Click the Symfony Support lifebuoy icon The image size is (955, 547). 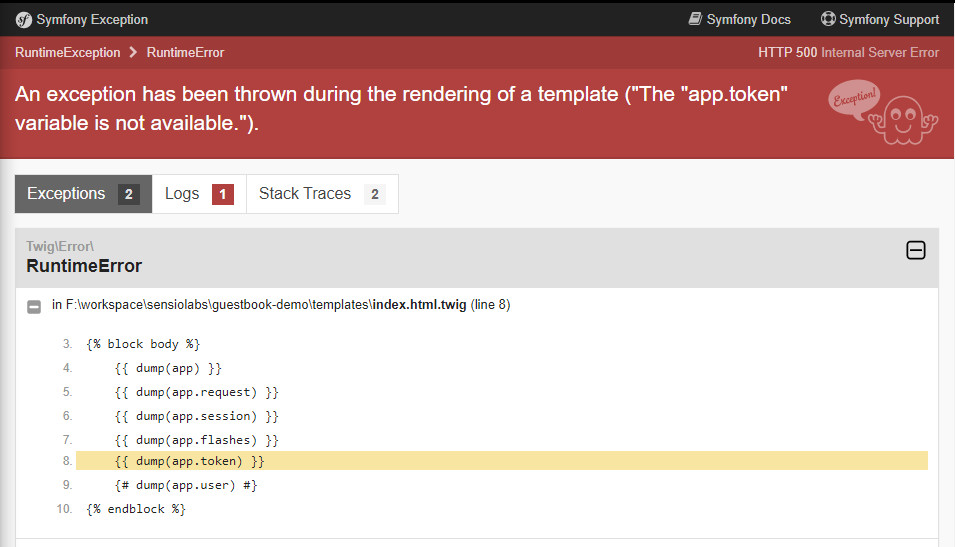pyautogui.click(x=828, y=19)
